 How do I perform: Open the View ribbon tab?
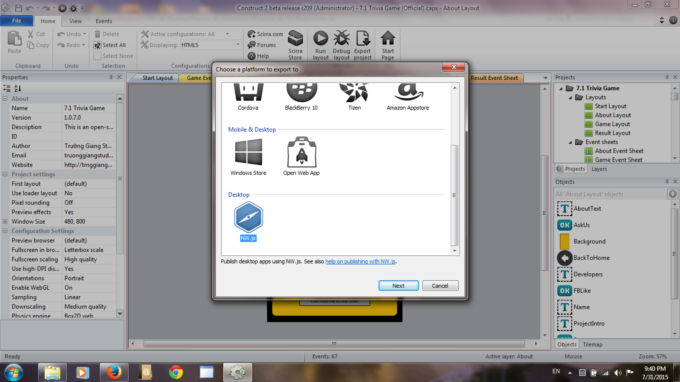coord(75,21)
